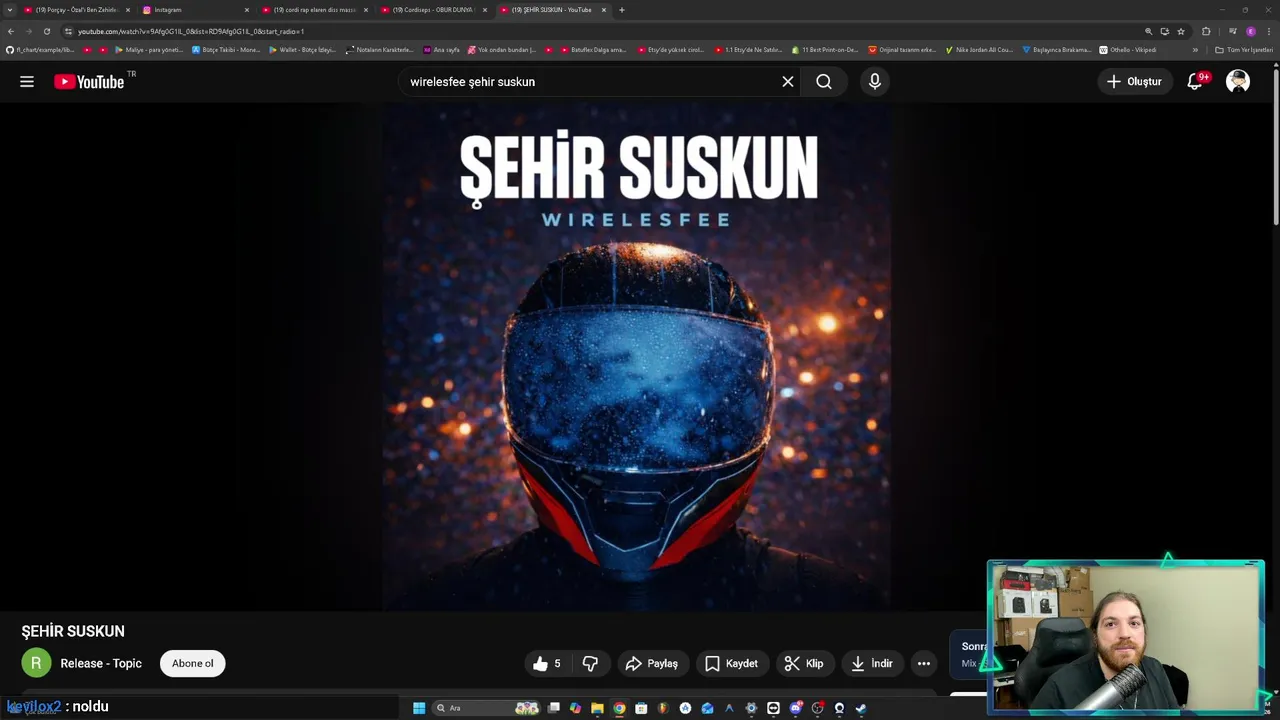Dislike the video with thumbs down
The image size is (1280, 720).
click(590, 663)
